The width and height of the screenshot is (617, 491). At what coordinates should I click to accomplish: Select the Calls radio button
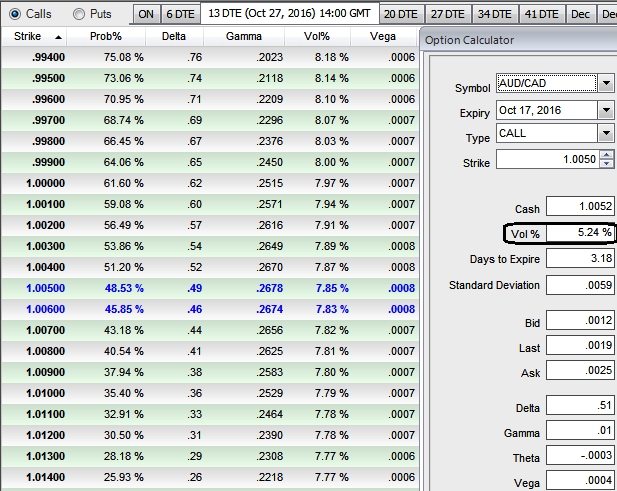[12, 14]
